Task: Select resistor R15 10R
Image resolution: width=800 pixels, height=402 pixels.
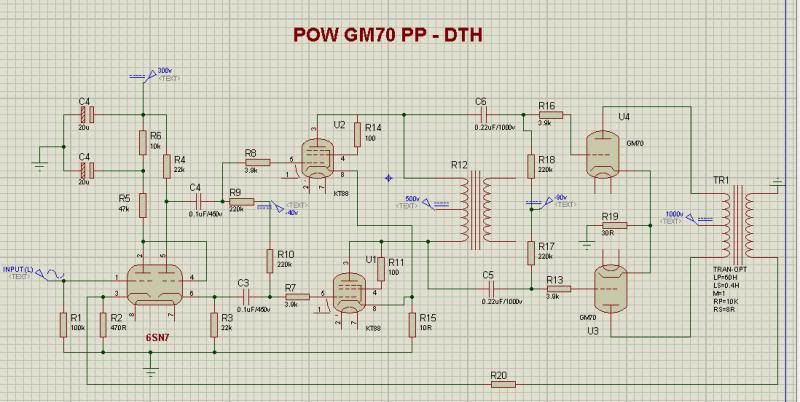Action: [412, 324]
